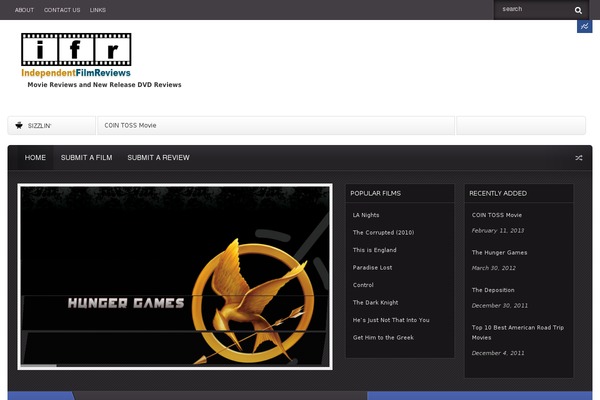This screenshot has width=600, height=400.
Task: Open Get Him to the Greek
Action: coord(383,338)
